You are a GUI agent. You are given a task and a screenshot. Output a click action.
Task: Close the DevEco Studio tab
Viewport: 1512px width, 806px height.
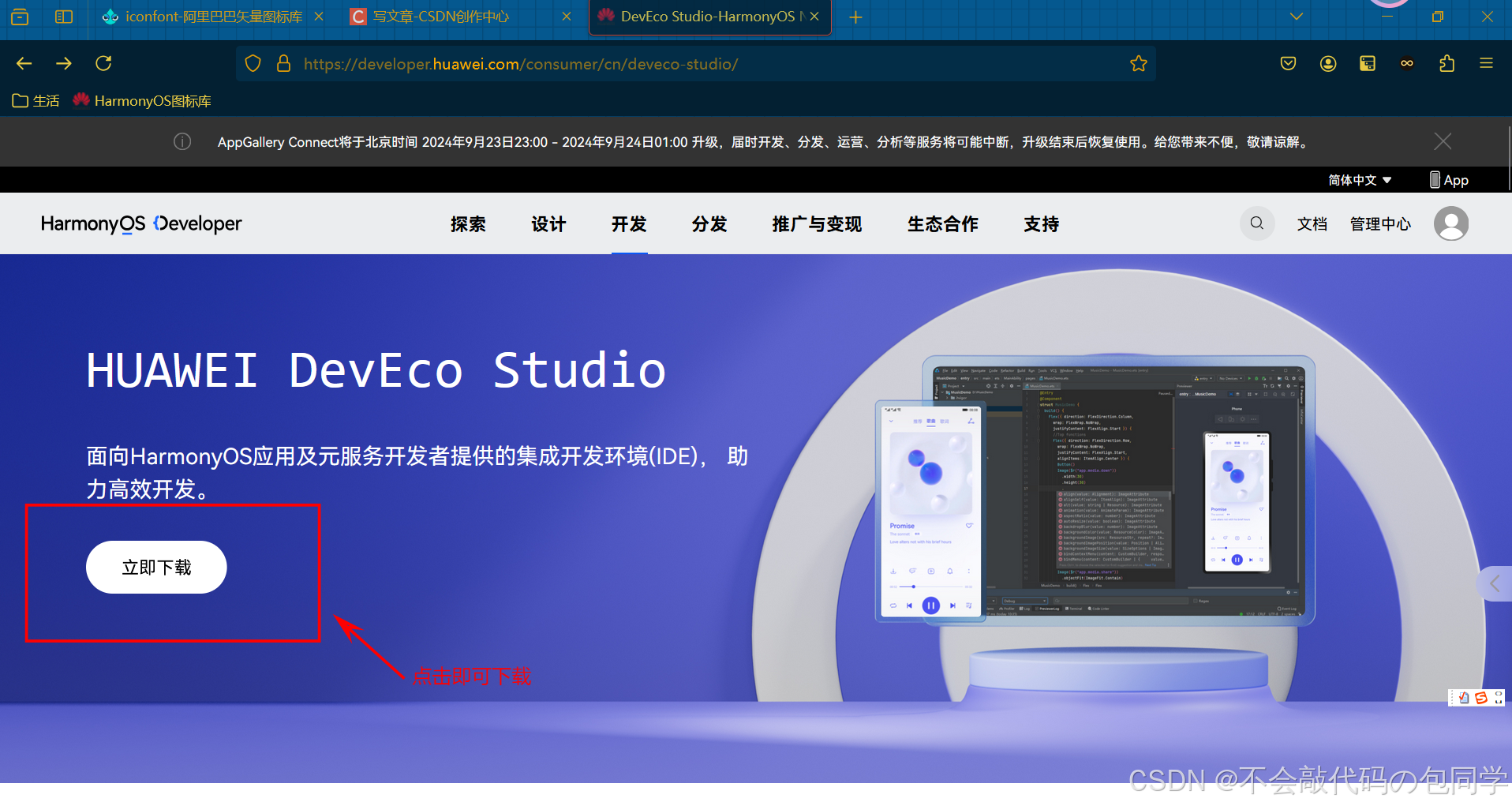(x=814, y=17)
